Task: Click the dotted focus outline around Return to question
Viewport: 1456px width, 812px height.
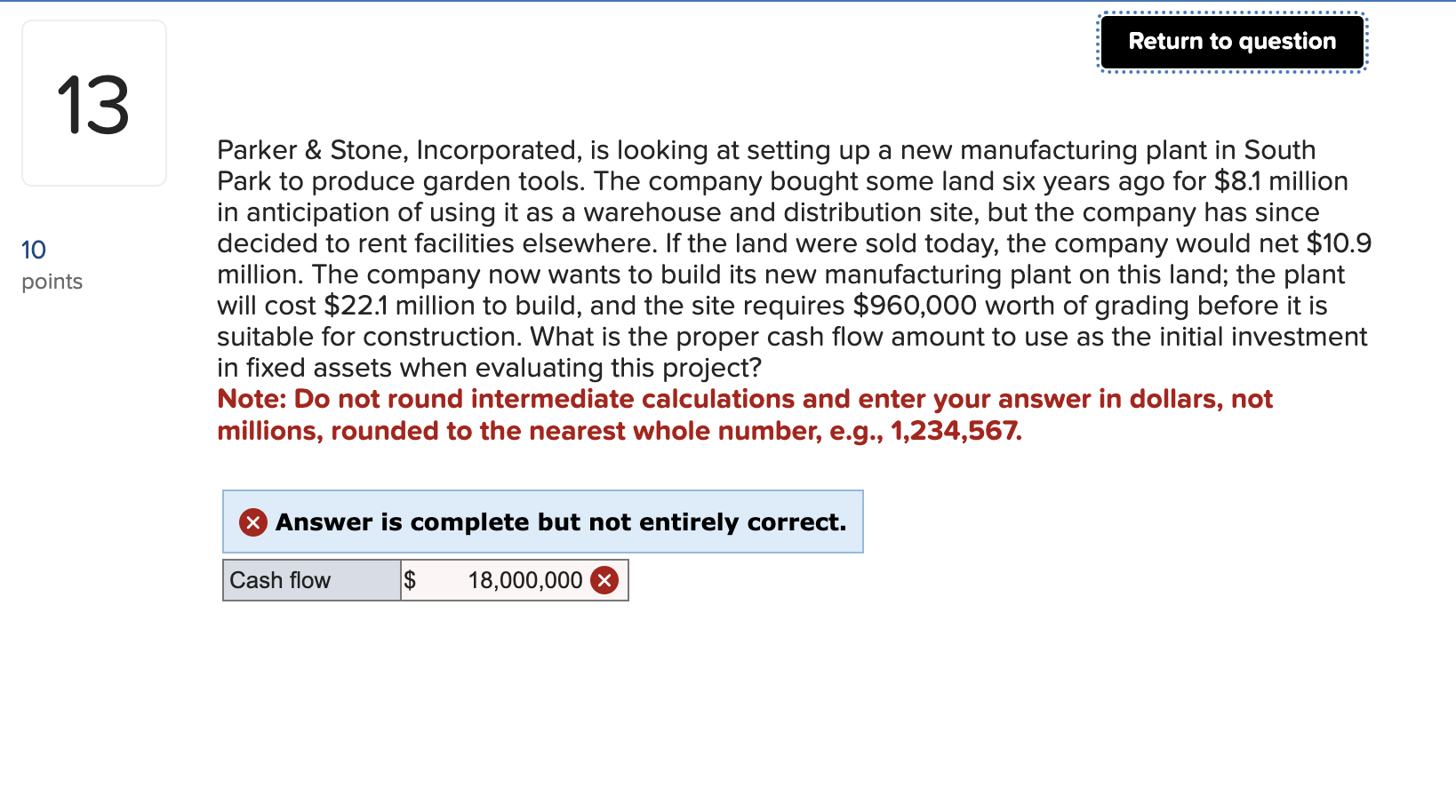Action: (1232, 12)
